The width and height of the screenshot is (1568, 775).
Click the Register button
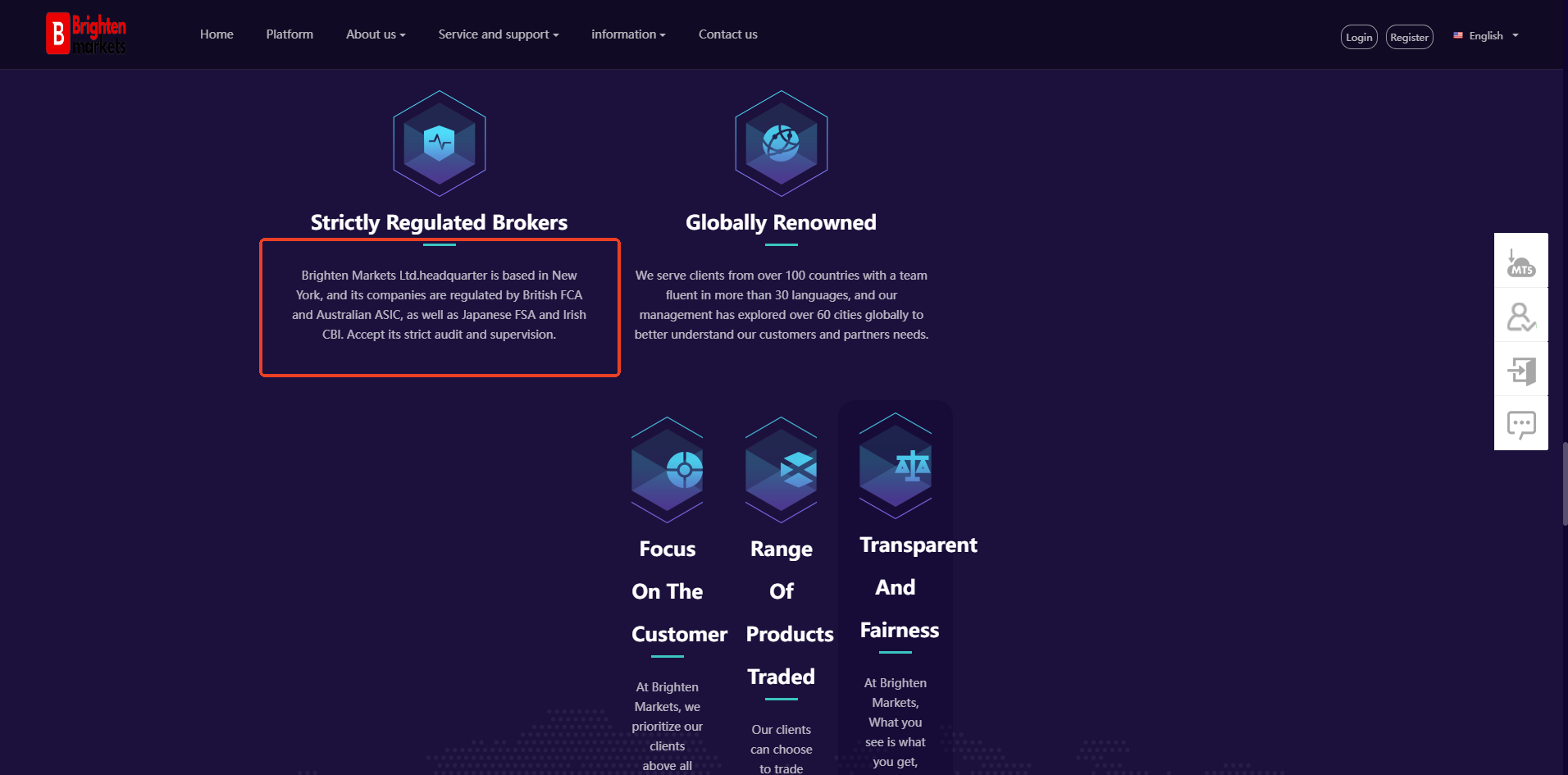coord(1409,37)
